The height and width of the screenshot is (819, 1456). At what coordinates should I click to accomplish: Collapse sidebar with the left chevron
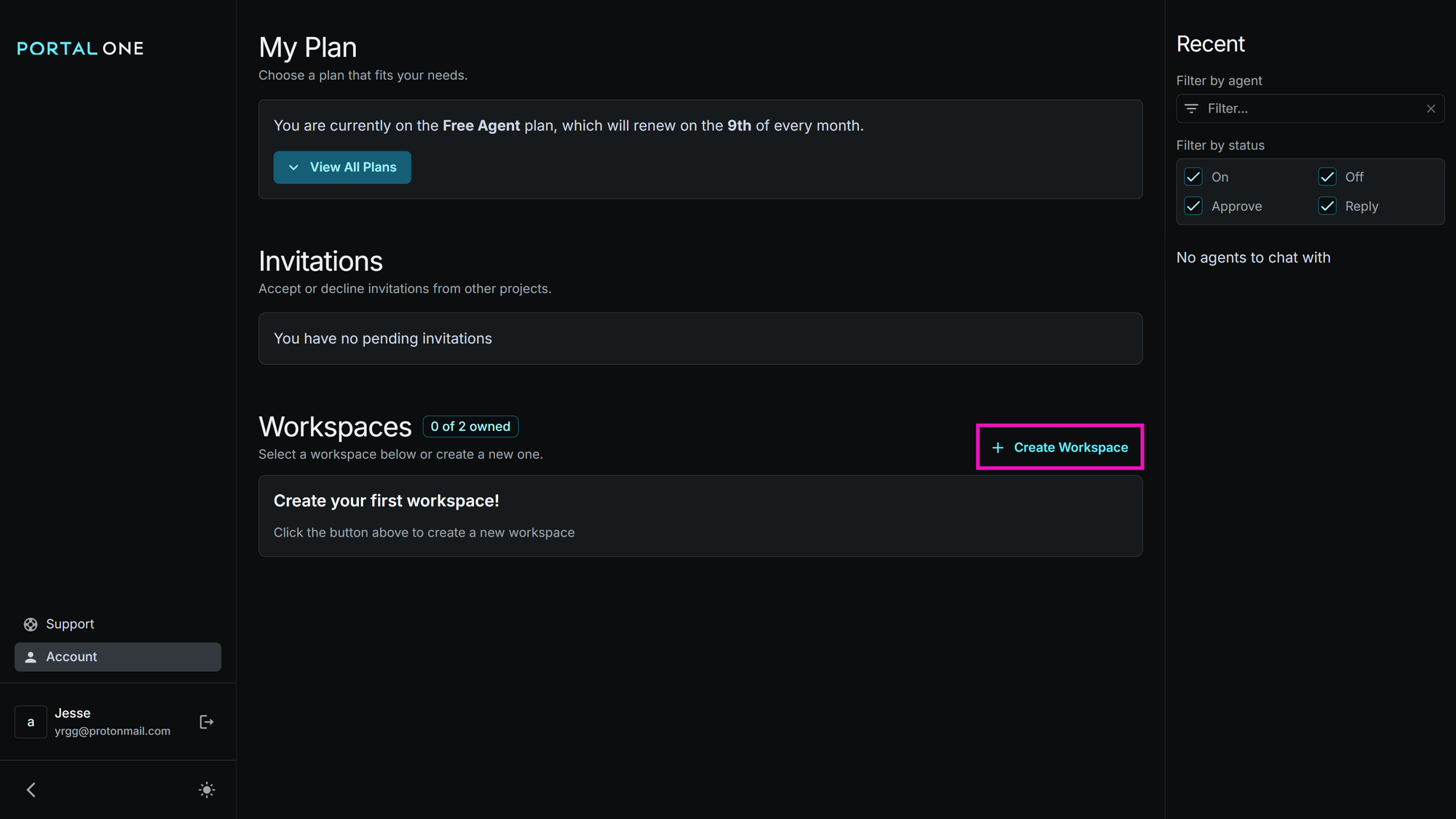coord(31,790)
